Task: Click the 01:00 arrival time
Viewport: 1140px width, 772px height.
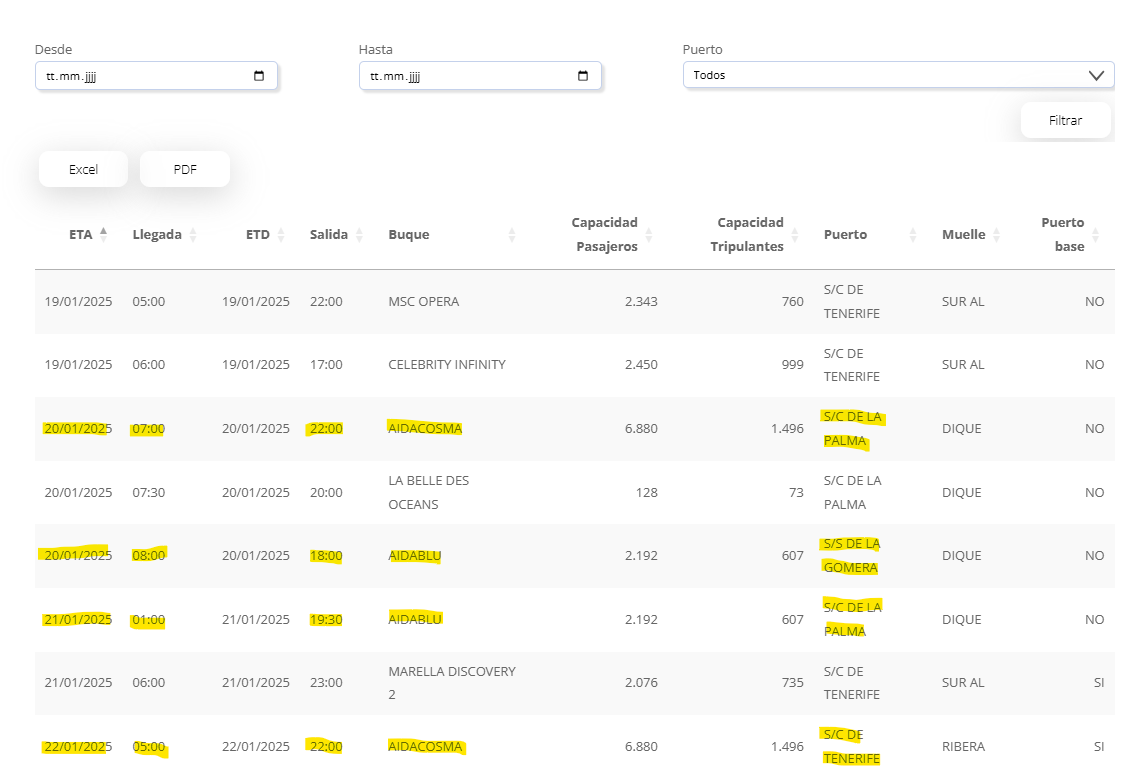Action: 148,620
